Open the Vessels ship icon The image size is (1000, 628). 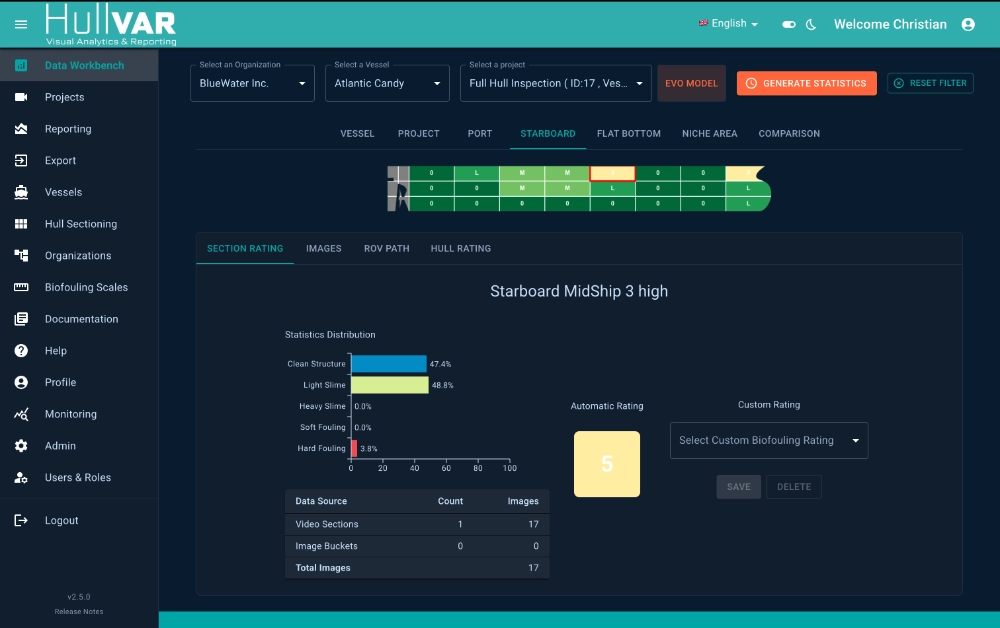(21, 192)
